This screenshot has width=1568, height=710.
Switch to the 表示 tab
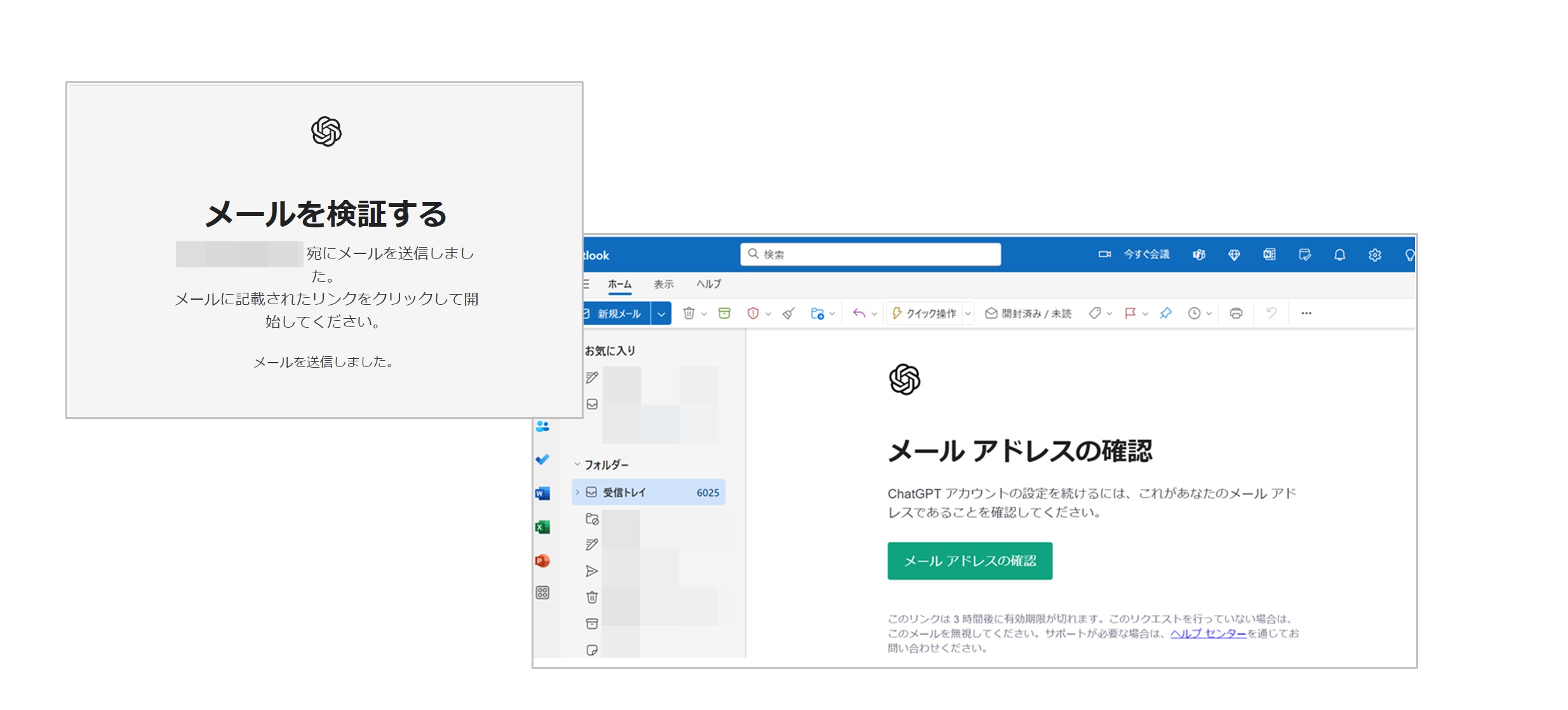pyautogui.click(x=664, y=285)
